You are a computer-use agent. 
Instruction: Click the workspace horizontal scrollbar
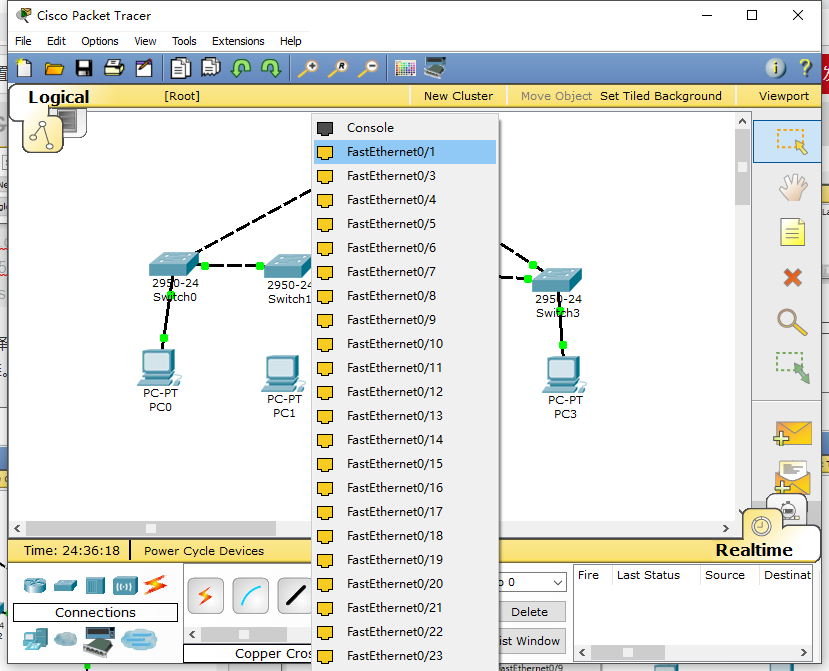[151, 528]
